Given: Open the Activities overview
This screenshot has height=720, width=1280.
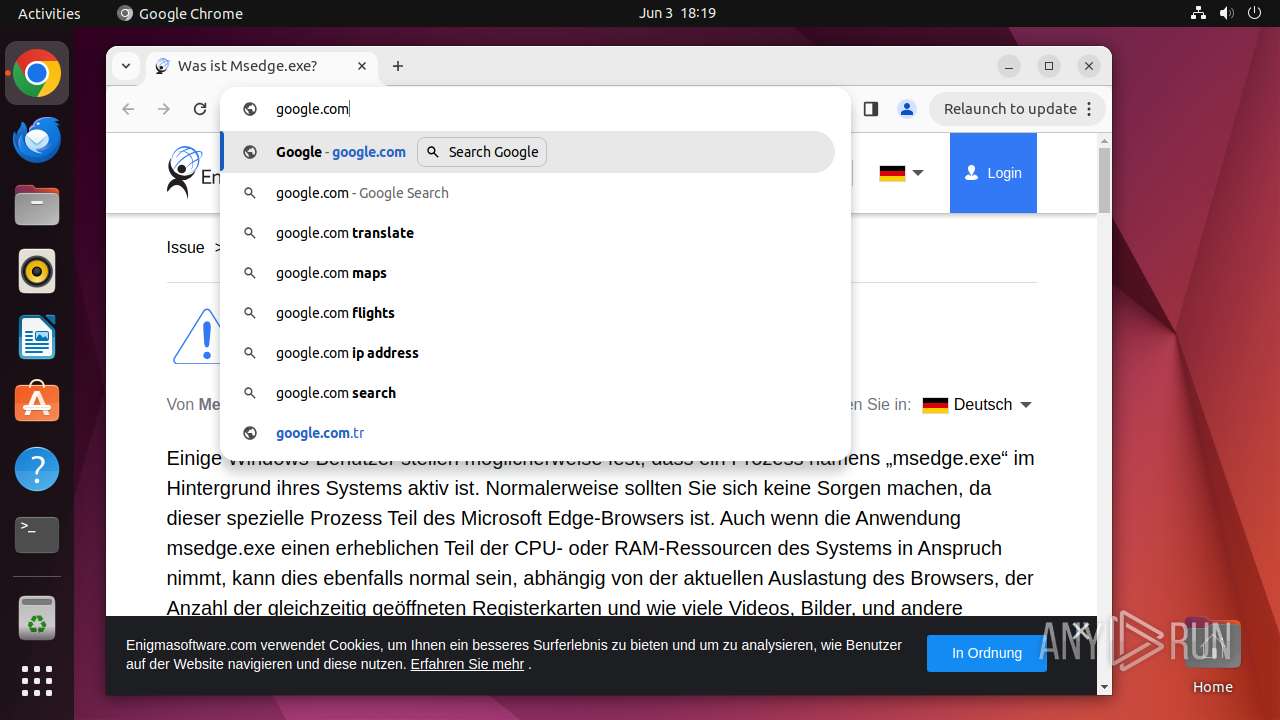Looking at the screenshot, I should click(49, 13).
